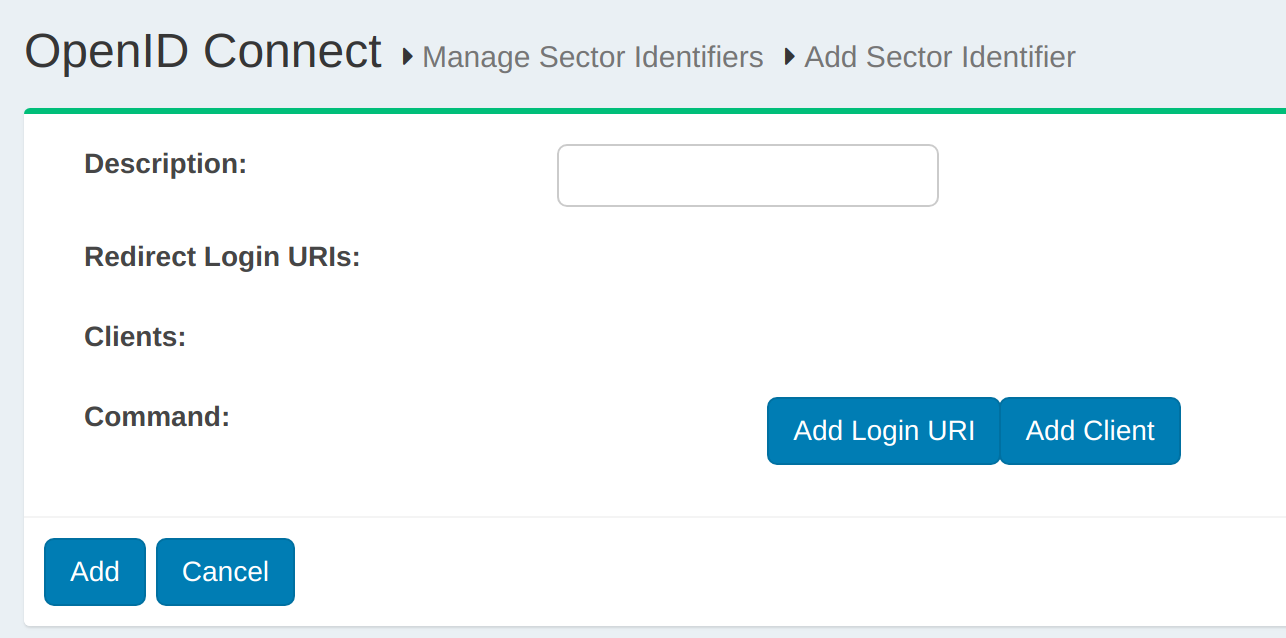Click inside the Description text field
This screenshot has height=638, width=1286.
click(747, 175)
